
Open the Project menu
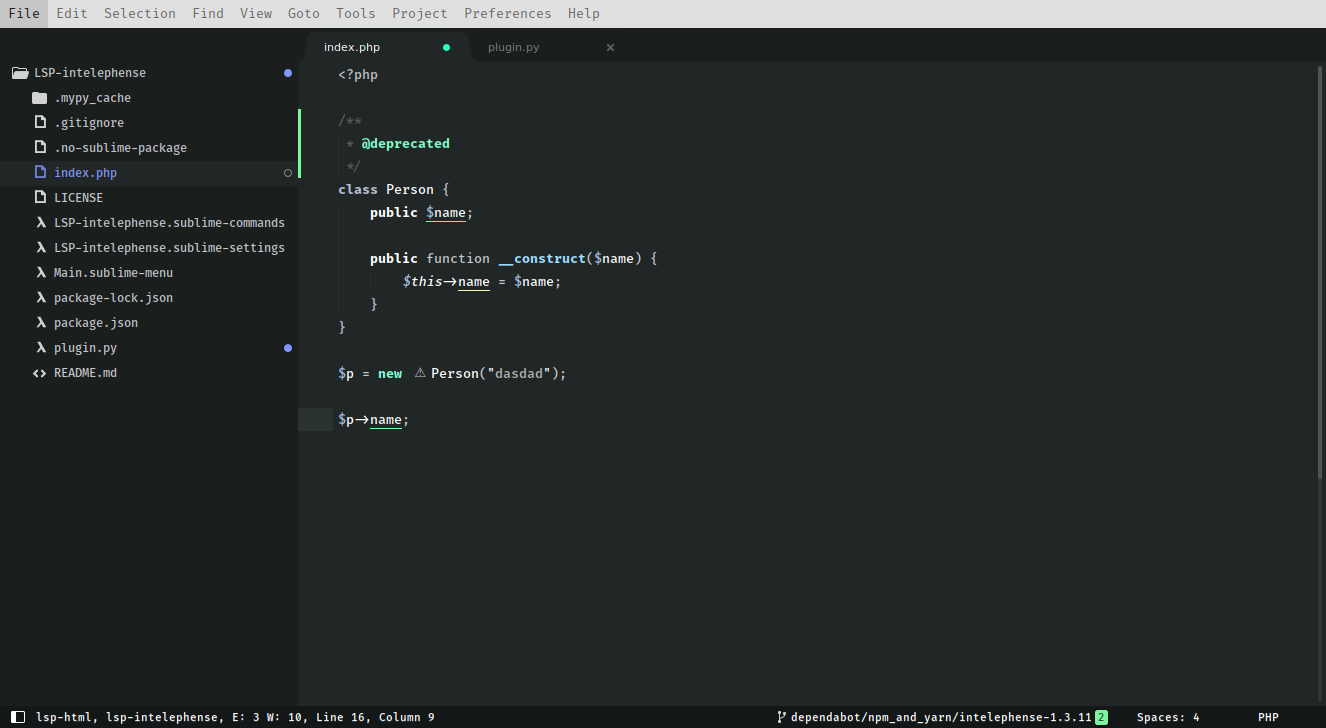pos(420,13)
